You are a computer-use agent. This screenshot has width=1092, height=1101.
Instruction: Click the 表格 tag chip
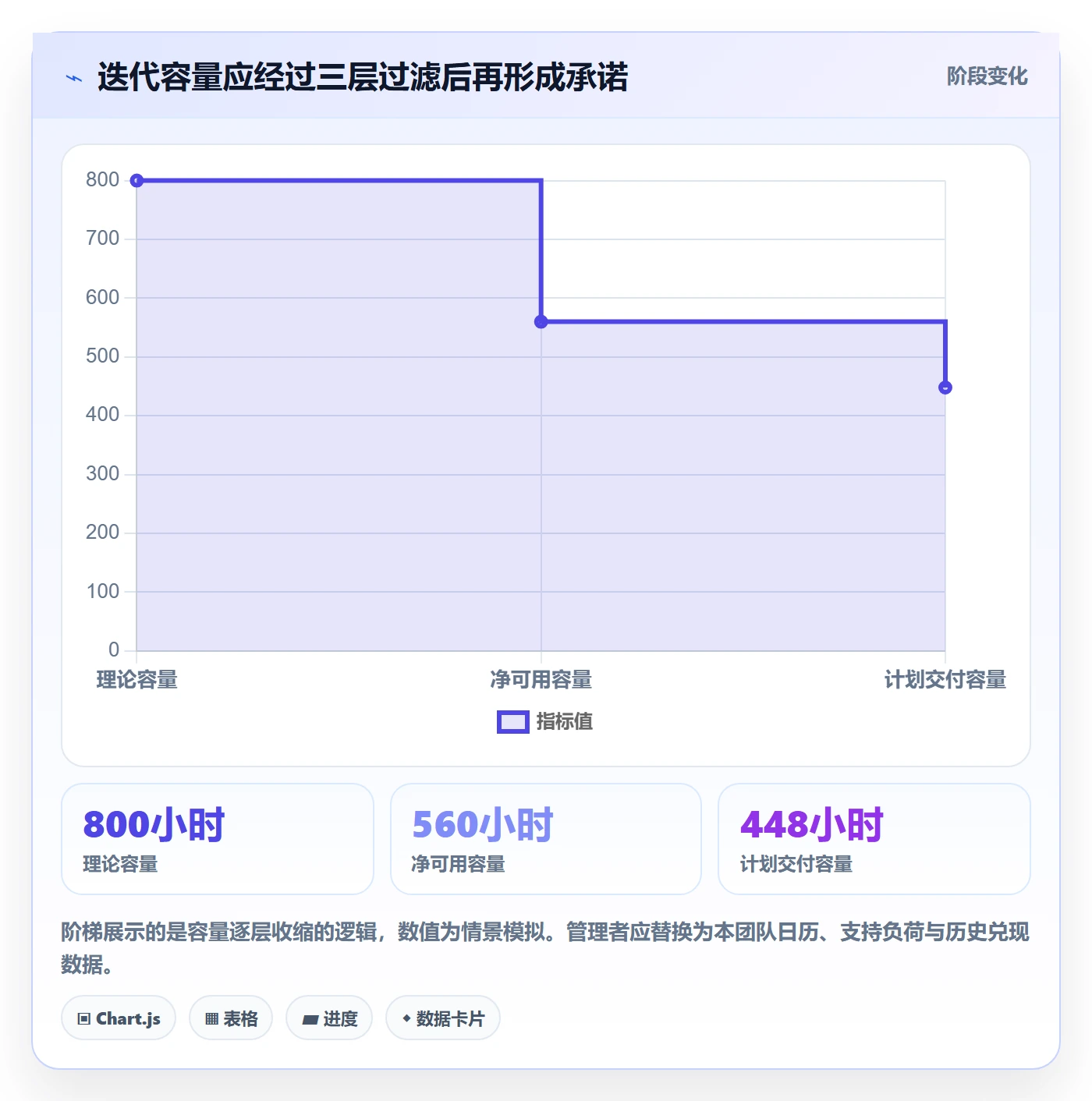231,1018
